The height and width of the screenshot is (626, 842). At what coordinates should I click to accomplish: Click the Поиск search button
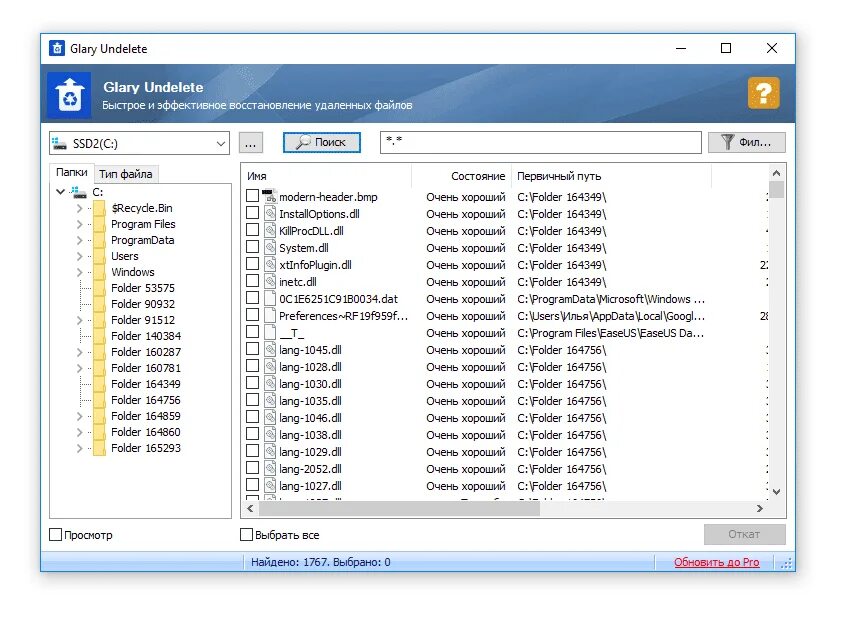(322, 142)
